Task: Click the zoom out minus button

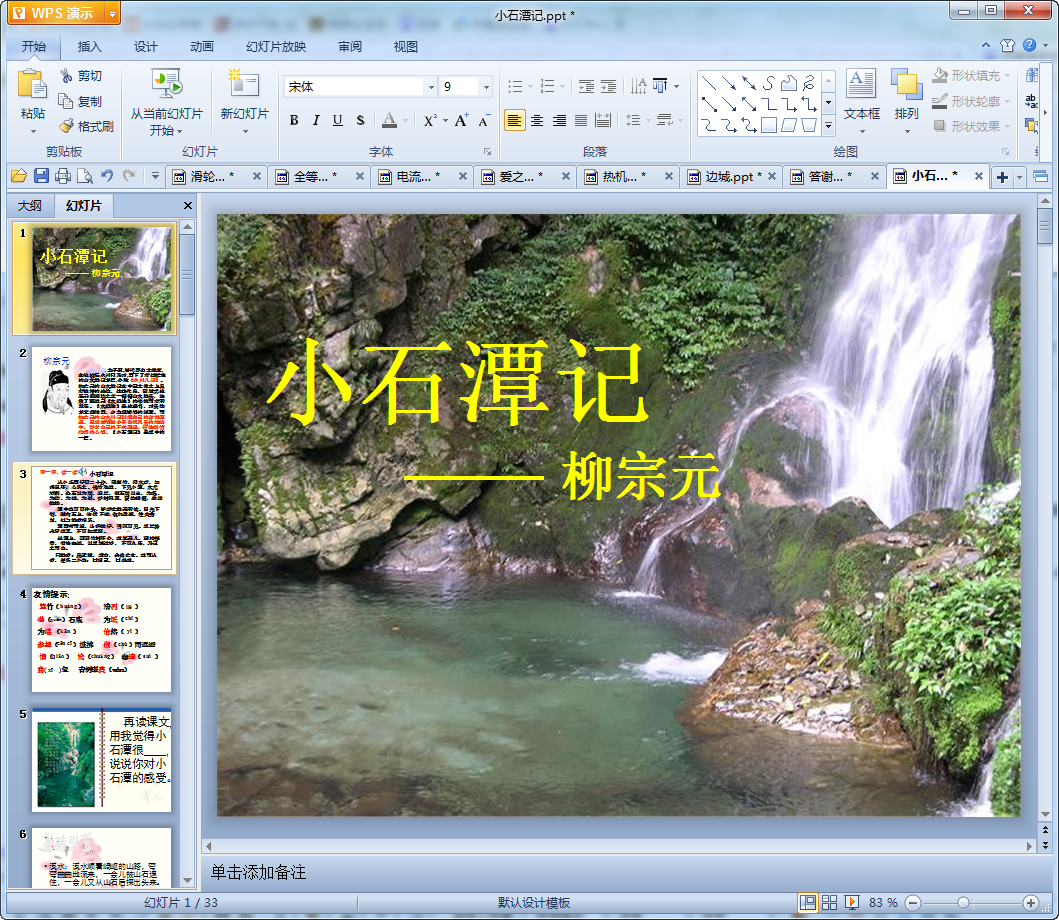Action: [x=912, y=902]
